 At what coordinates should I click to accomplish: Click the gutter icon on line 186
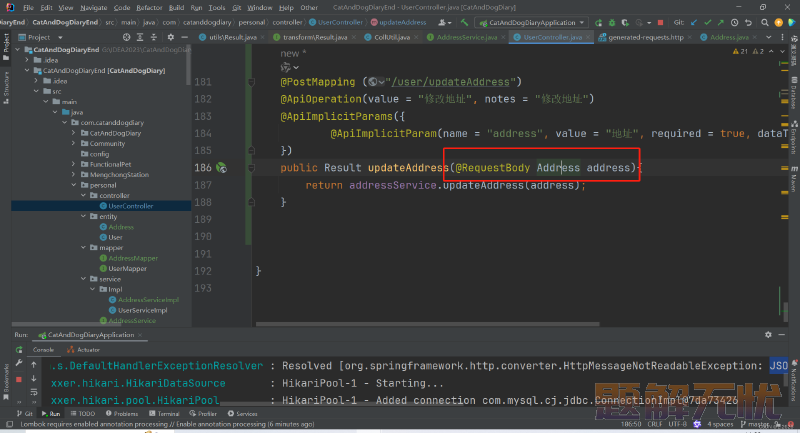(x=221, y=167)
